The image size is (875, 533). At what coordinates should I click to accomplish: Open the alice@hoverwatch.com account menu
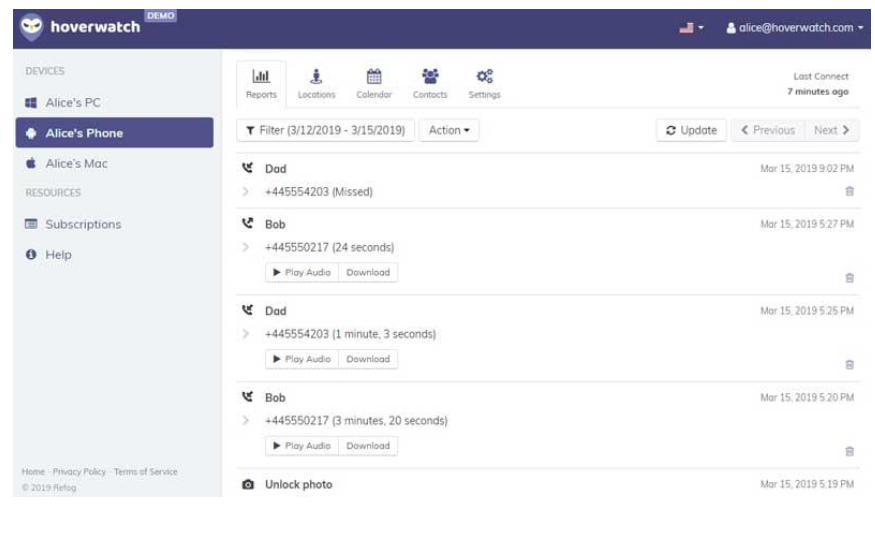795,27
